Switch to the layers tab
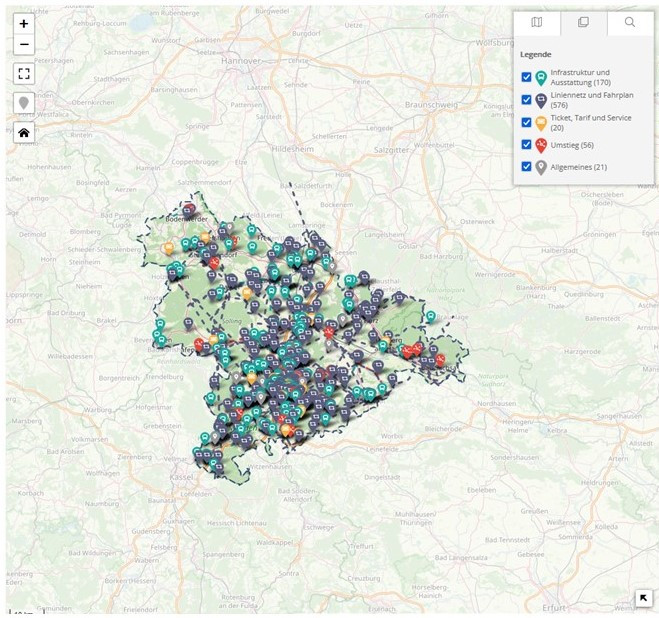The image size is (659, 618). [583, 22]
